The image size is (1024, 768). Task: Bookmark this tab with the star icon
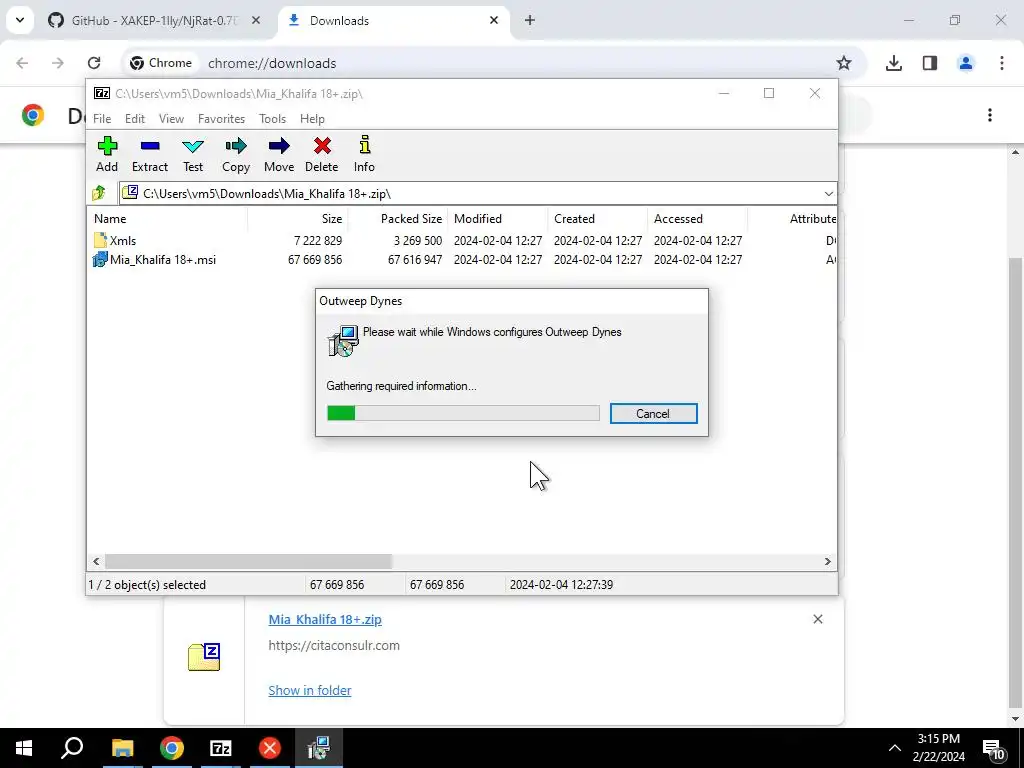[844, 63]
